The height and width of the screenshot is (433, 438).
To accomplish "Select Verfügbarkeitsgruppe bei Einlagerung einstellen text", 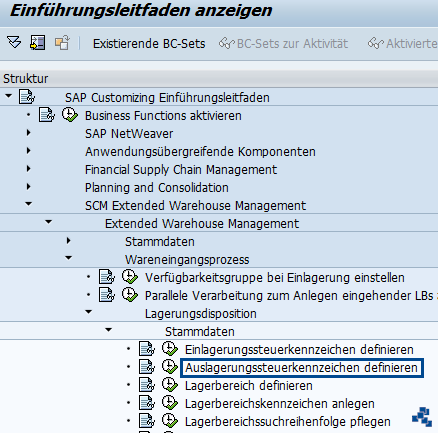I will 275,278.
